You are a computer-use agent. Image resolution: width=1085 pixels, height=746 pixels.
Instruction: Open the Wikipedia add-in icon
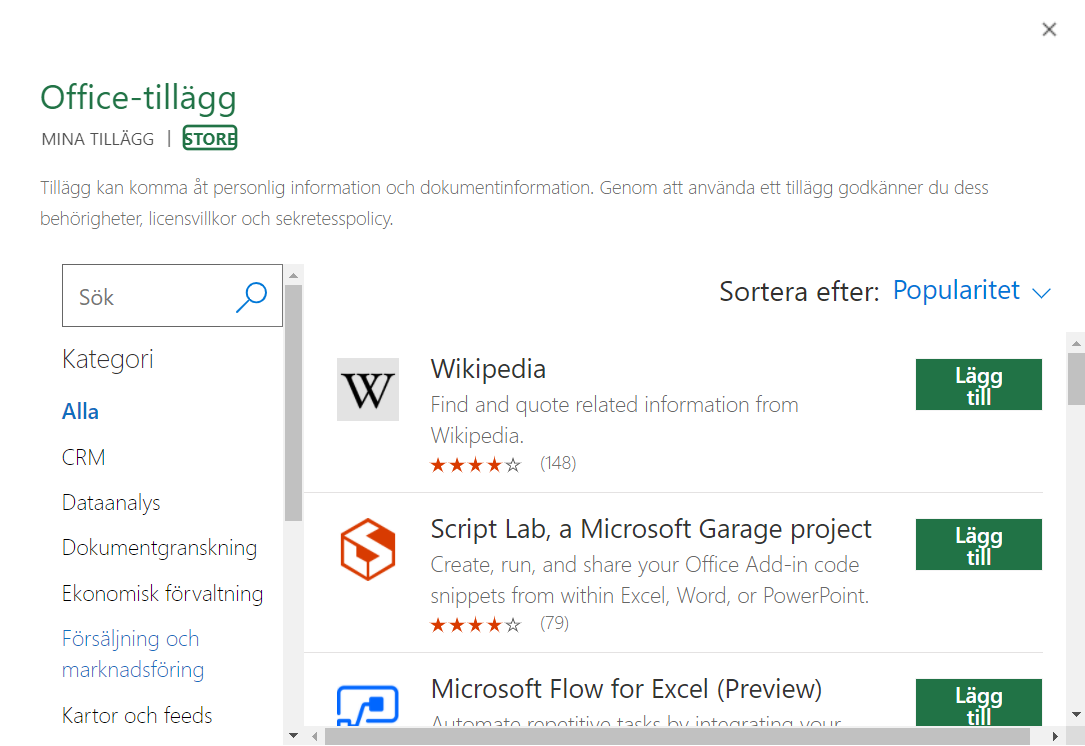pos(367,390)
